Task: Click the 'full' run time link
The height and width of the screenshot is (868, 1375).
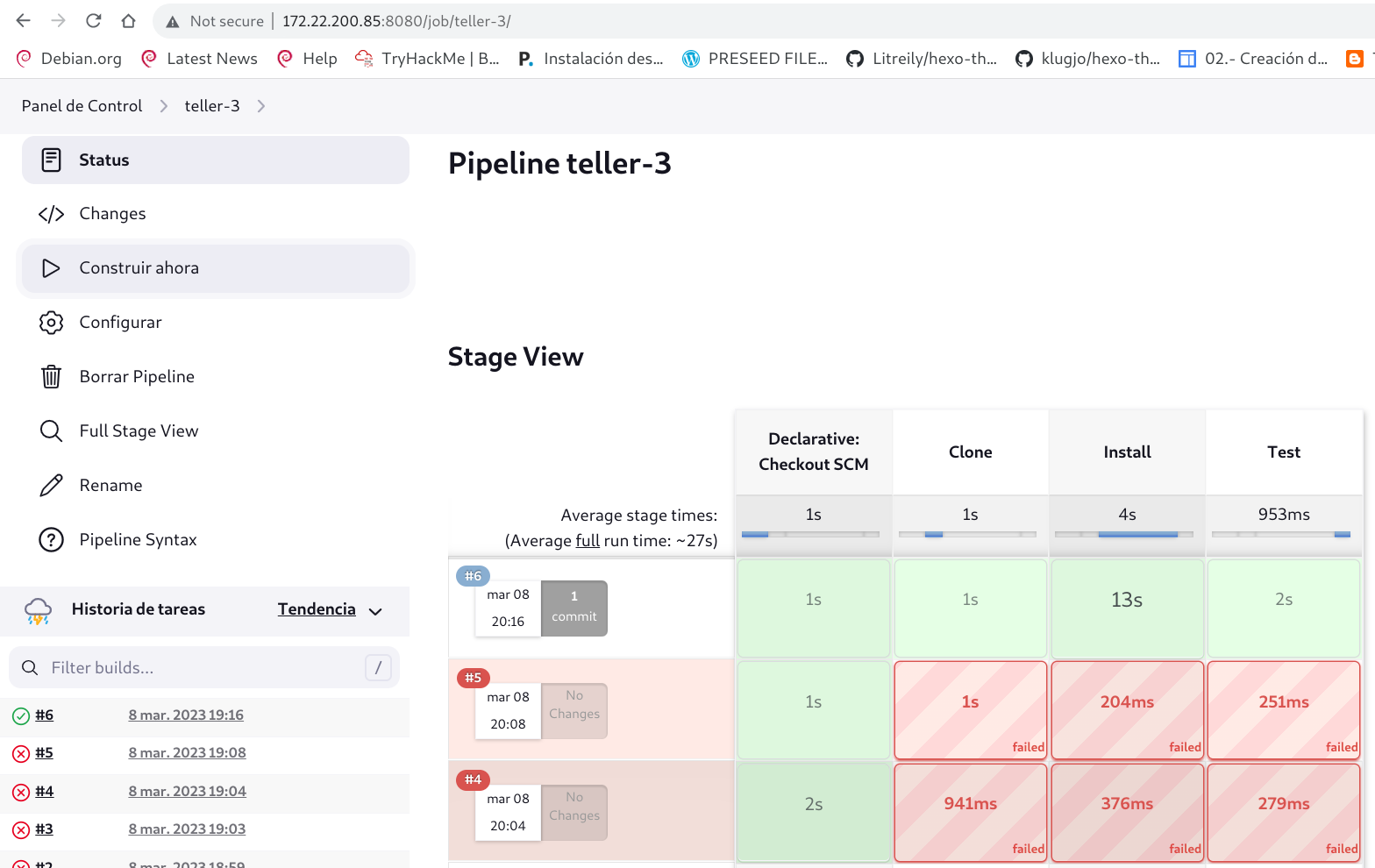Action: (x=588, y=541)
